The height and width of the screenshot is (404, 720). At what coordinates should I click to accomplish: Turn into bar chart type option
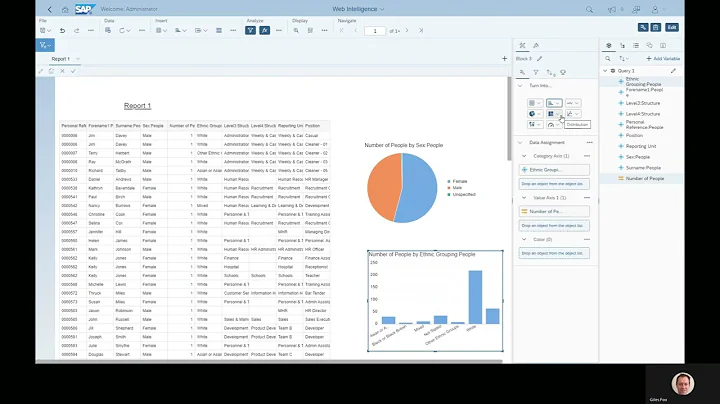point(554,103)
